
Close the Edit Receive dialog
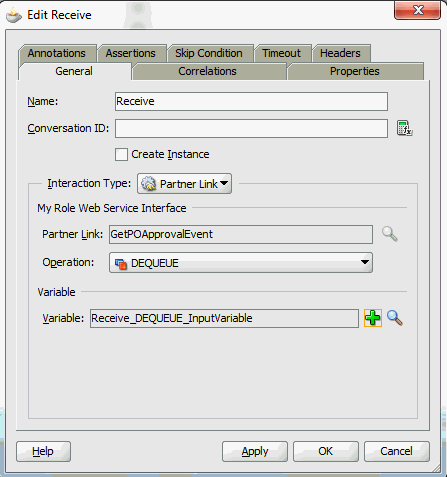[417, 10]
